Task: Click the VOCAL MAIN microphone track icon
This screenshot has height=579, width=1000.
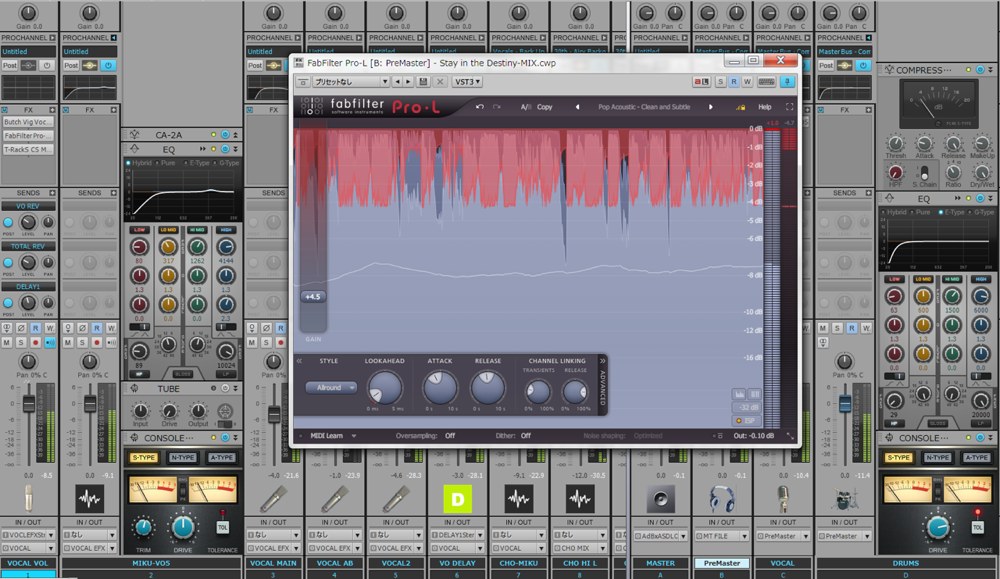Action: tap(273, 499)
